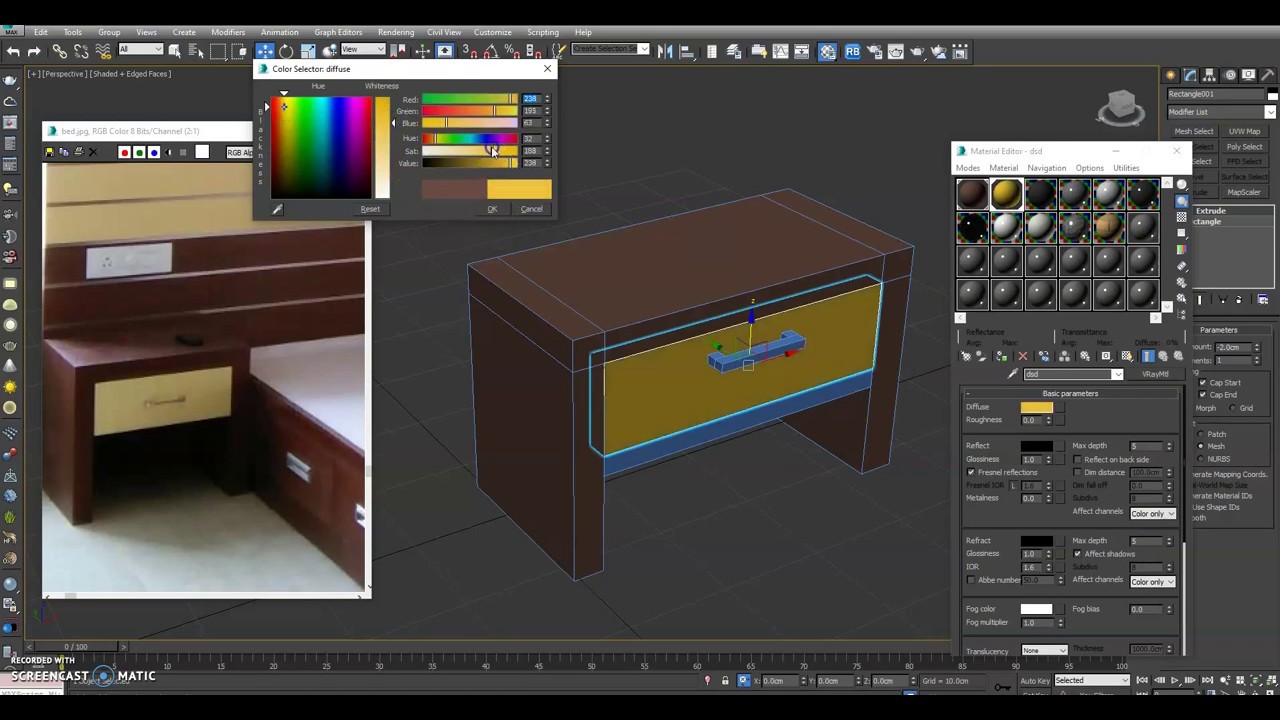Click the Redo arrow in main toolbar
Viewport: 1280px width, 720px height.
coord(34,51)
